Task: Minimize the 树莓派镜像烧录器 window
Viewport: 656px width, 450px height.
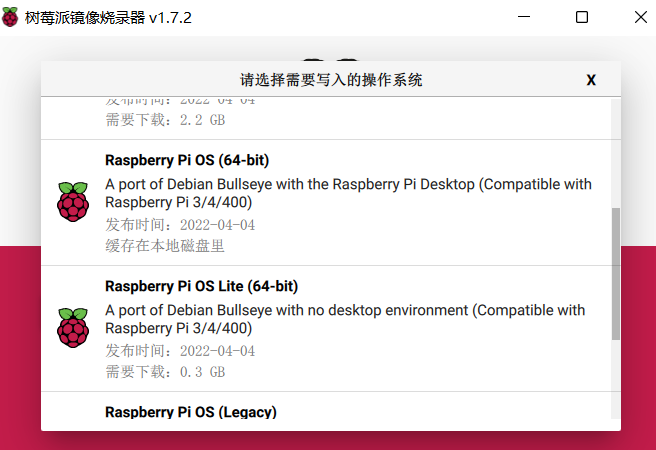Action: (x=524, y=17)
